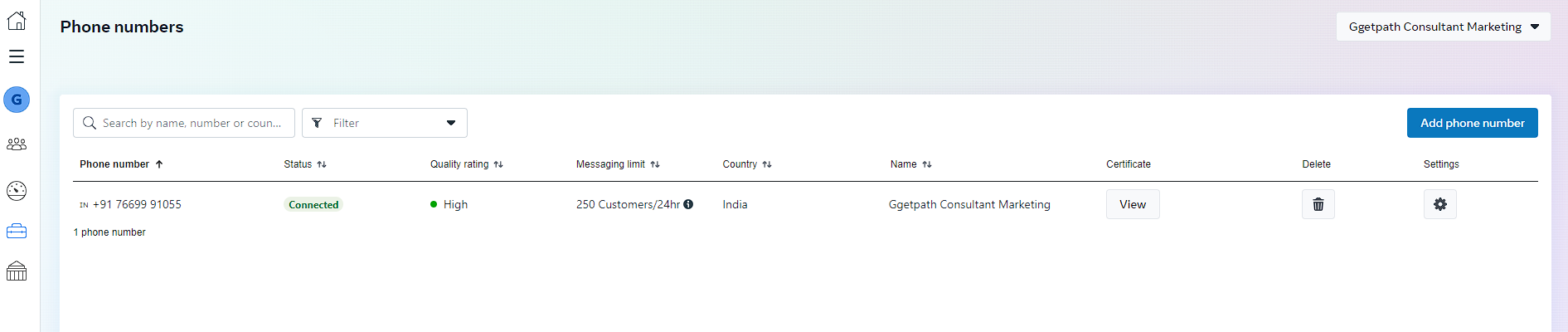The image size is (1568, 332).
Task: Focus the search by name field
Action: [184, 123]
